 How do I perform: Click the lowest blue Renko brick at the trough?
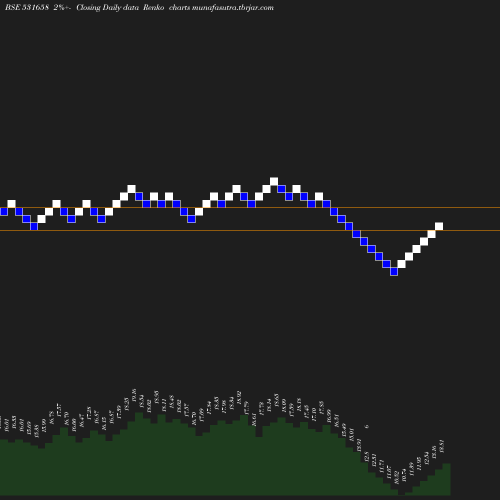(394, 272)
